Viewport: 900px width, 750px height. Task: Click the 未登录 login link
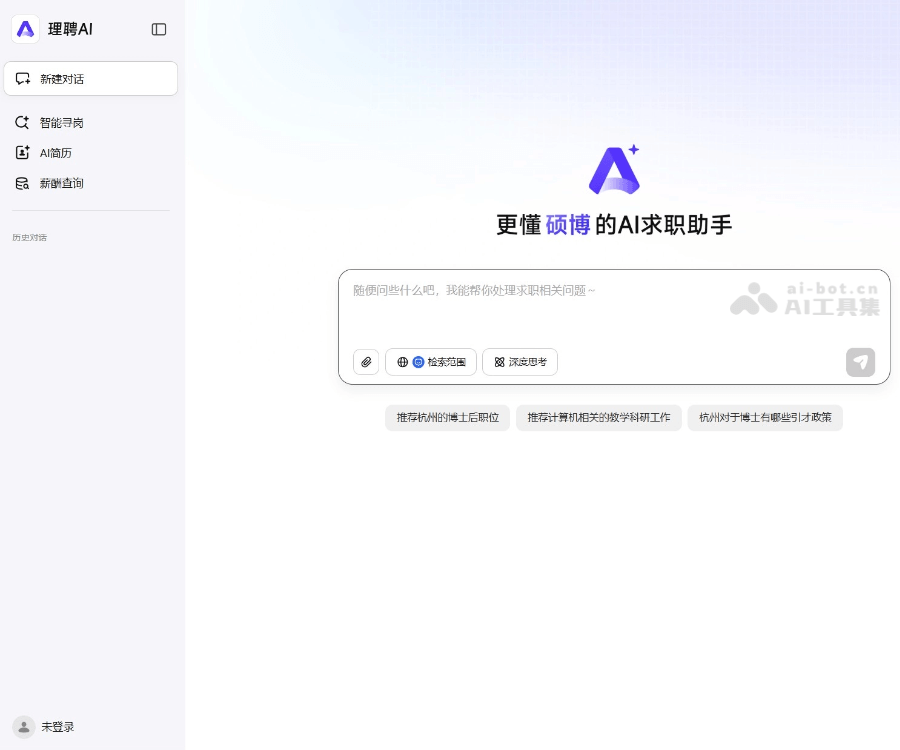tap(58, 727)
